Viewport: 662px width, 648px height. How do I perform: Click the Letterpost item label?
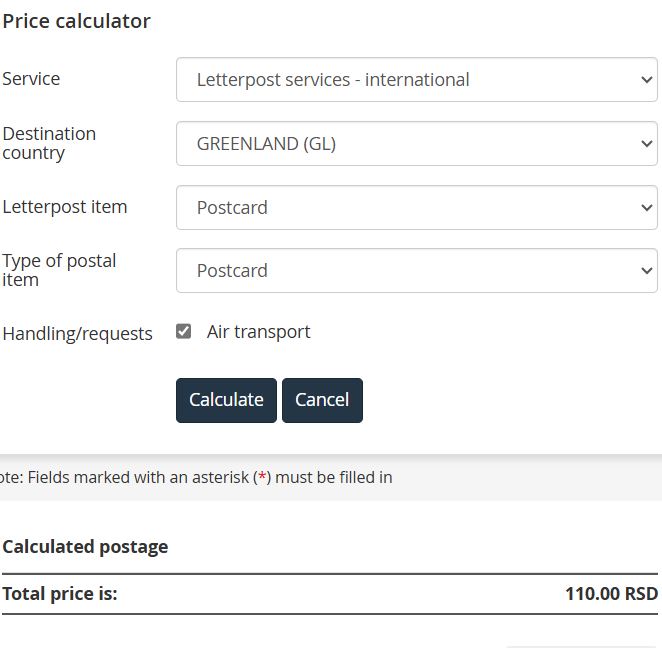click(x=65, y=207)
